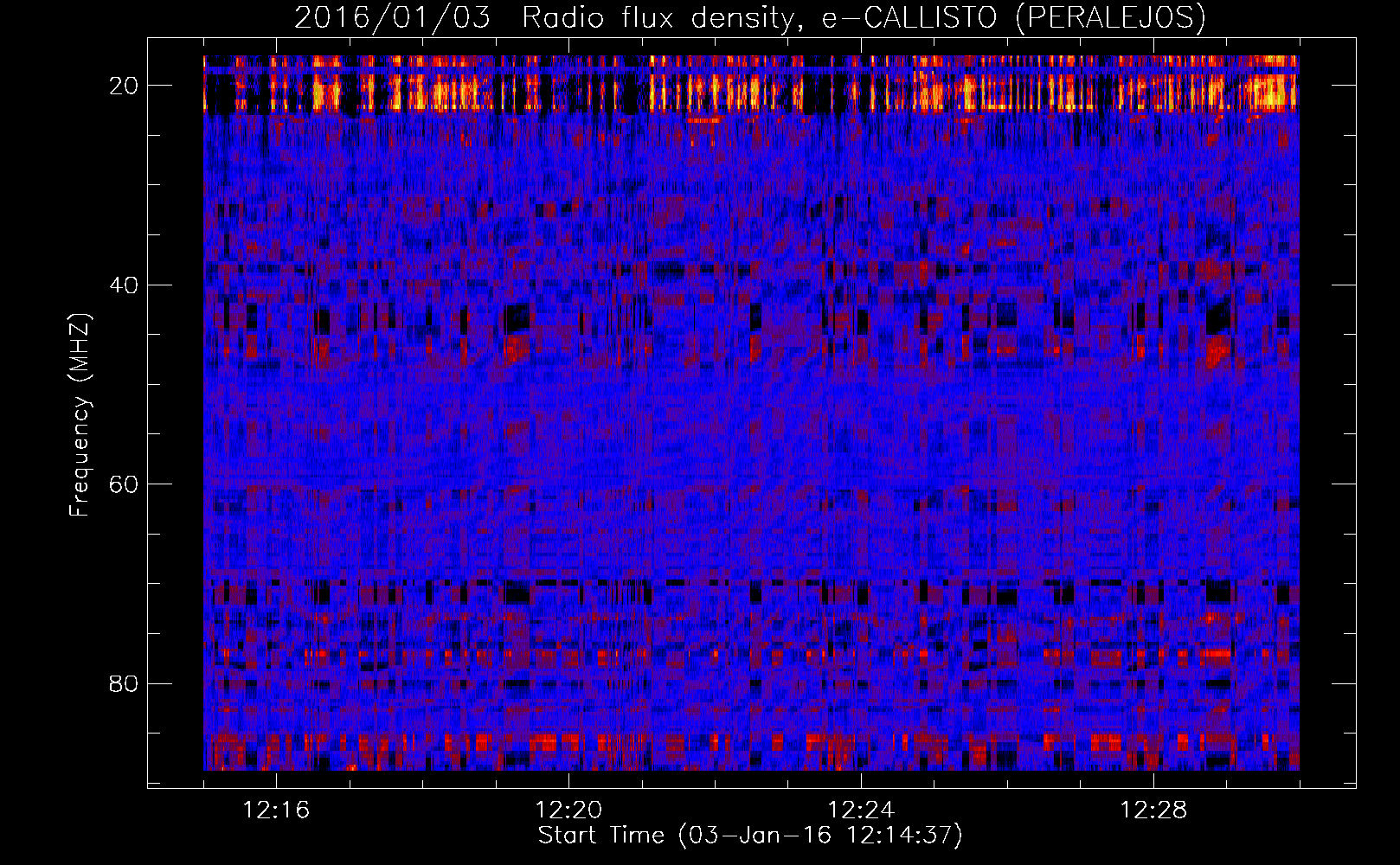Click the 'Start Time (03-Jan-16 12:14:37)' axis label

click(750, 836)
